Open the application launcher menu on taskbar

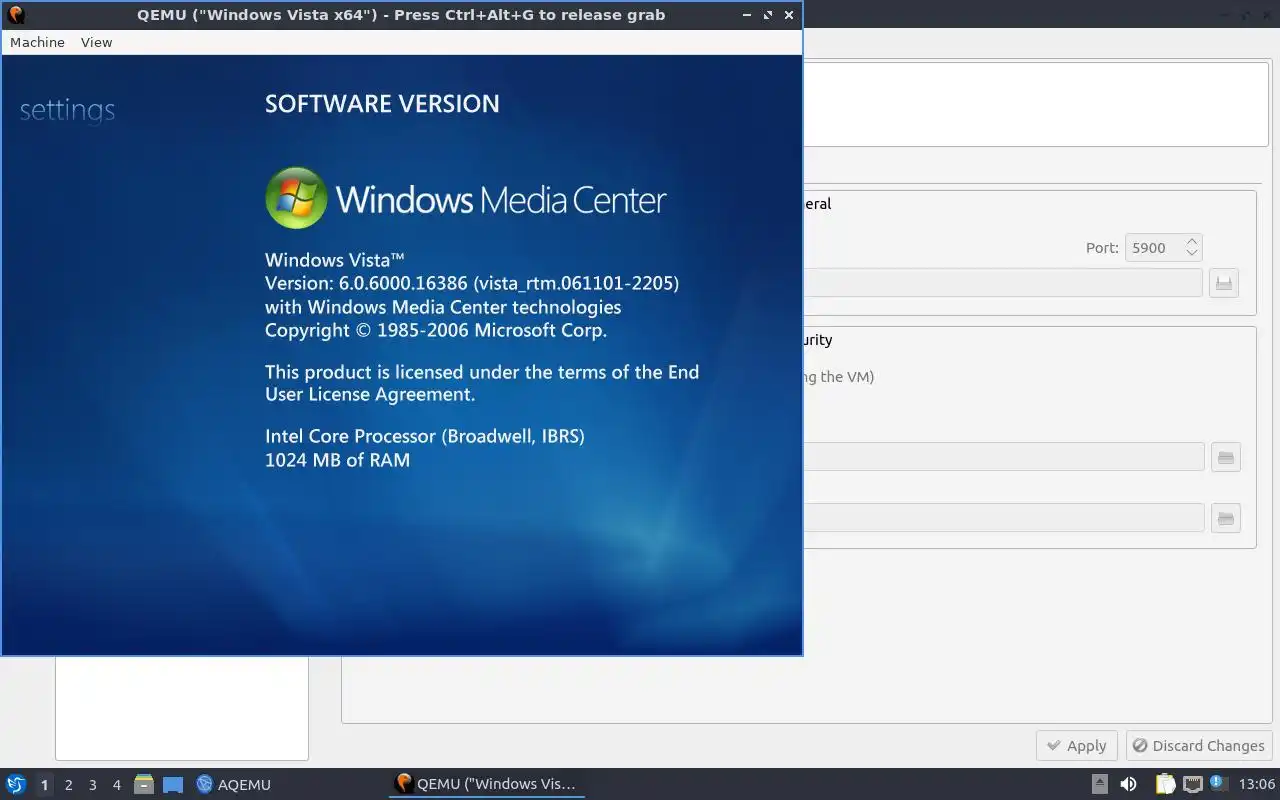15,784
